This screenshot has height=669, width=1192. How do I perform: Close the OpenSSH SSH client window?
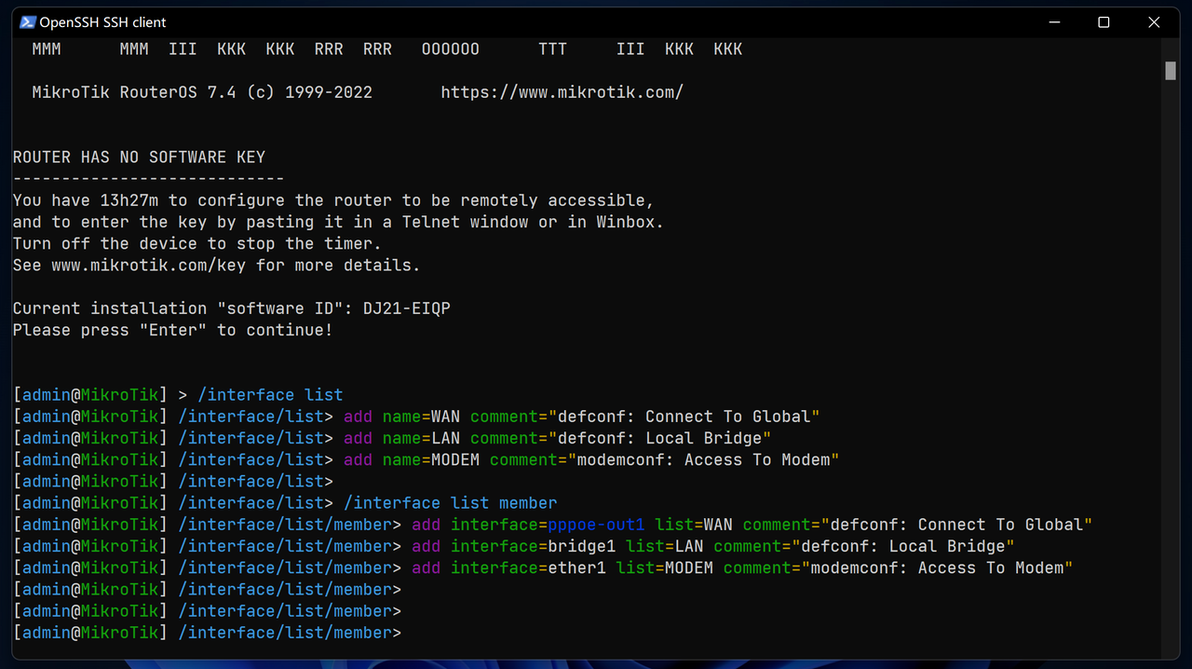(1154, 22)
